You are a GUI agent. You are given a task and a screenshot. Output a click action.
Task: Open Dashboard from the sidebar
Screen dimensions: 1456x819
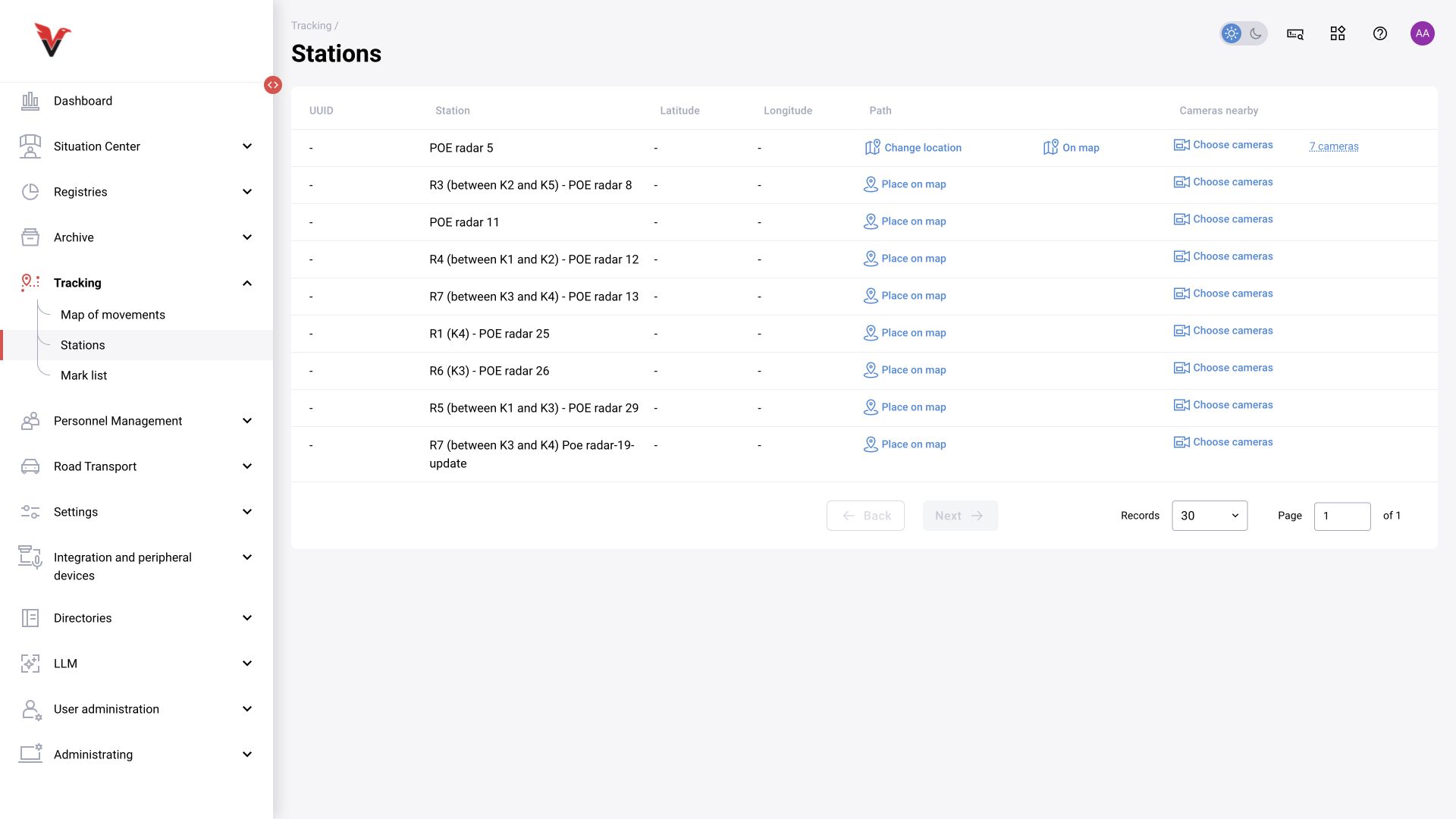click(83, 101)
